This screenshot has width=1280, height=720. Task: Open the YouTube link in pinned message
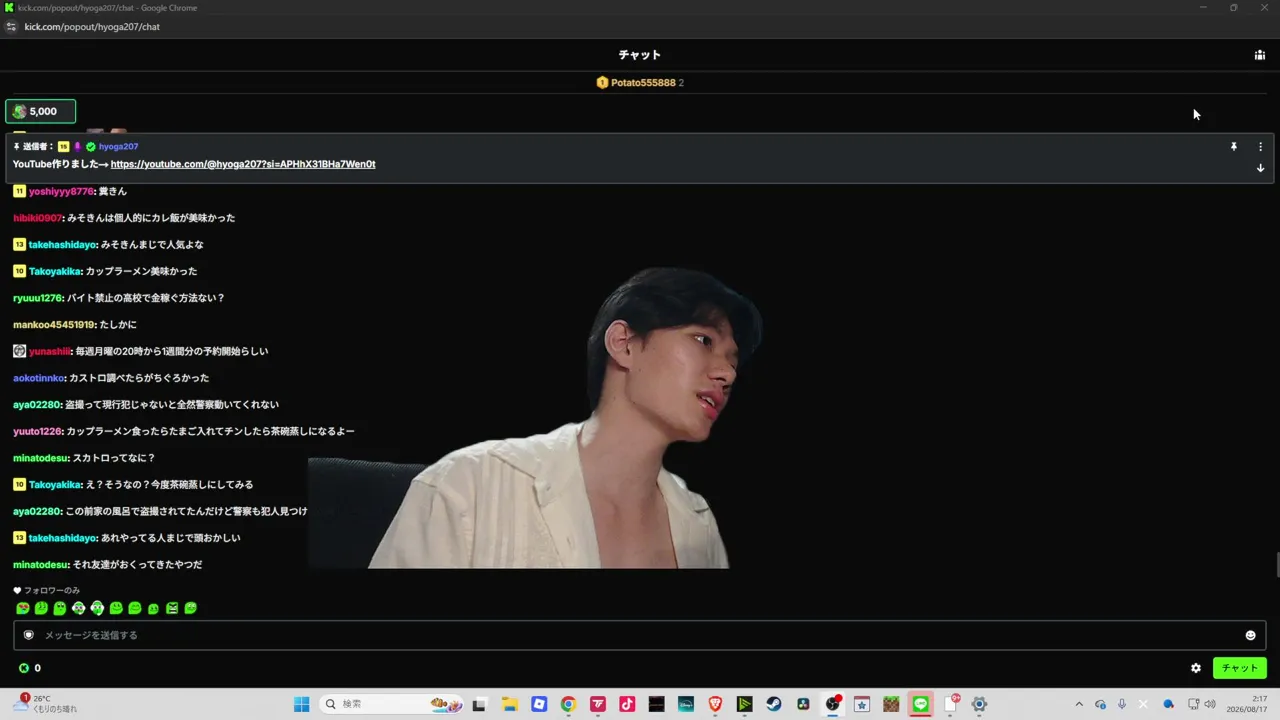(243, 164)
